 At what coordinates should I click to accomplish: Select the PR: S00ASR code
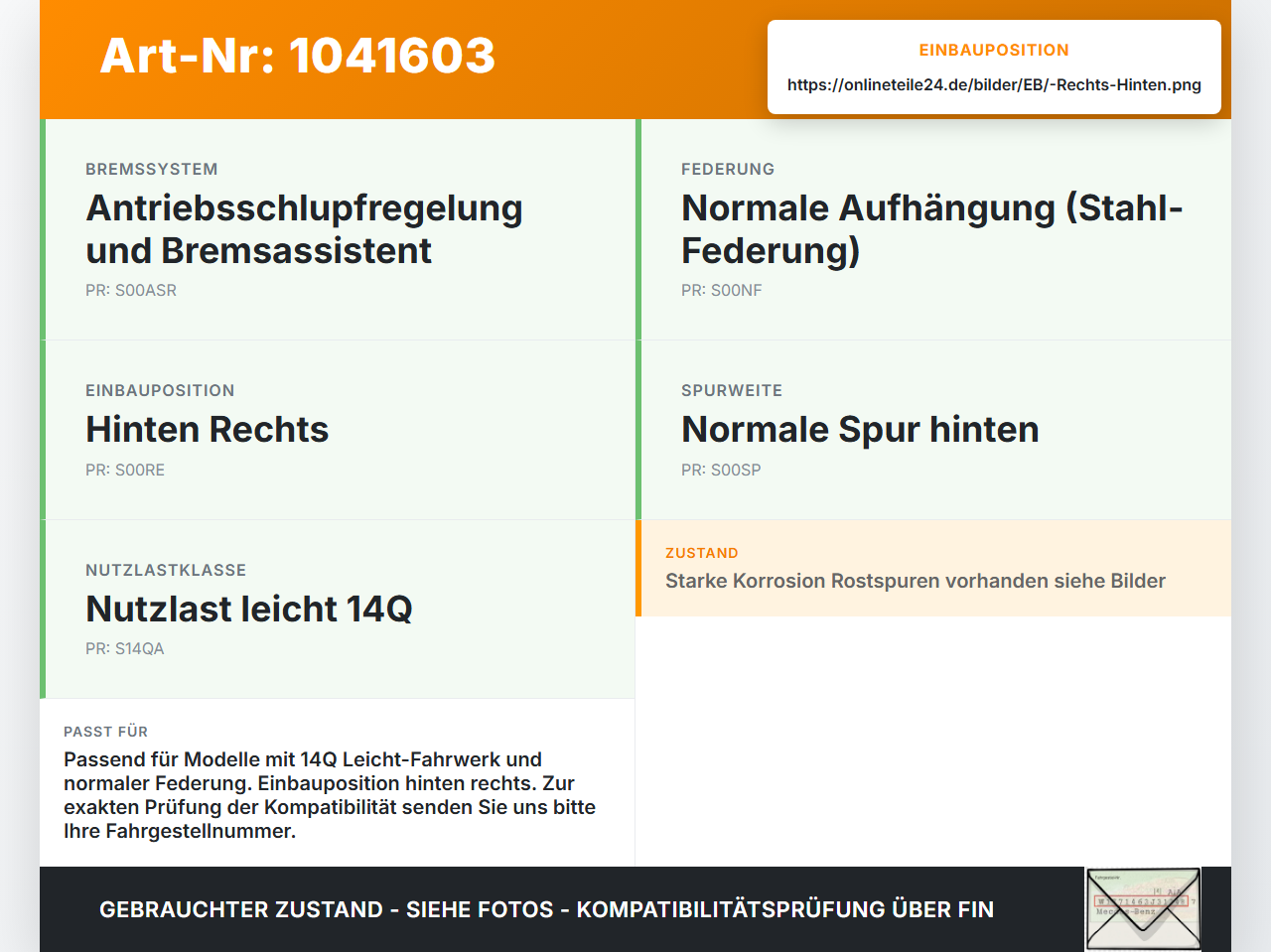pos(131,291)
